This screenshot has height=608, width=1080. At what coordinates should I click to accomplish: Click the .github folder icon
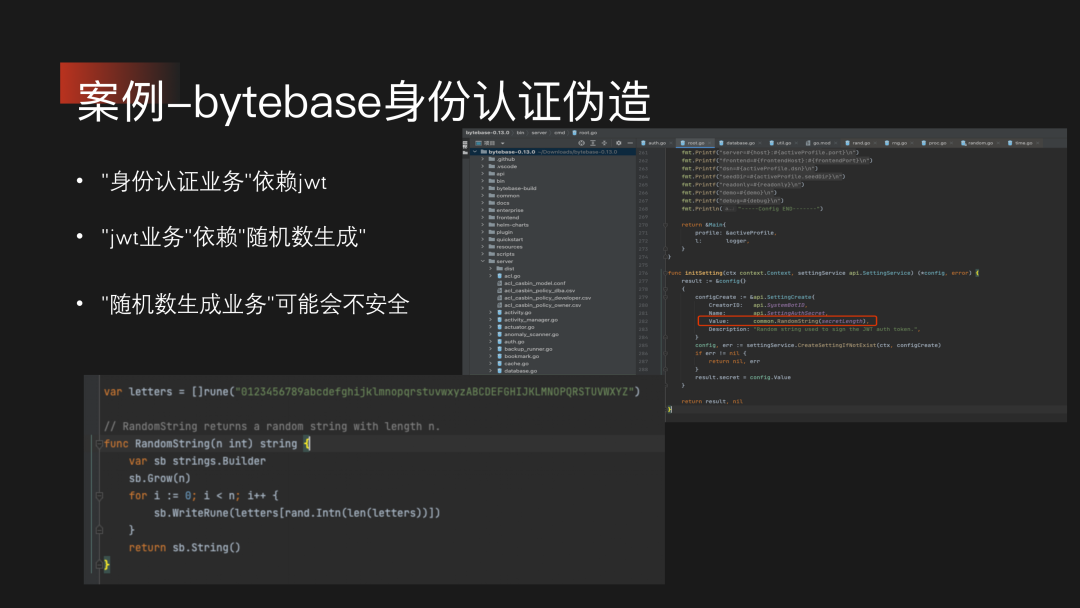tap(492, 159)
